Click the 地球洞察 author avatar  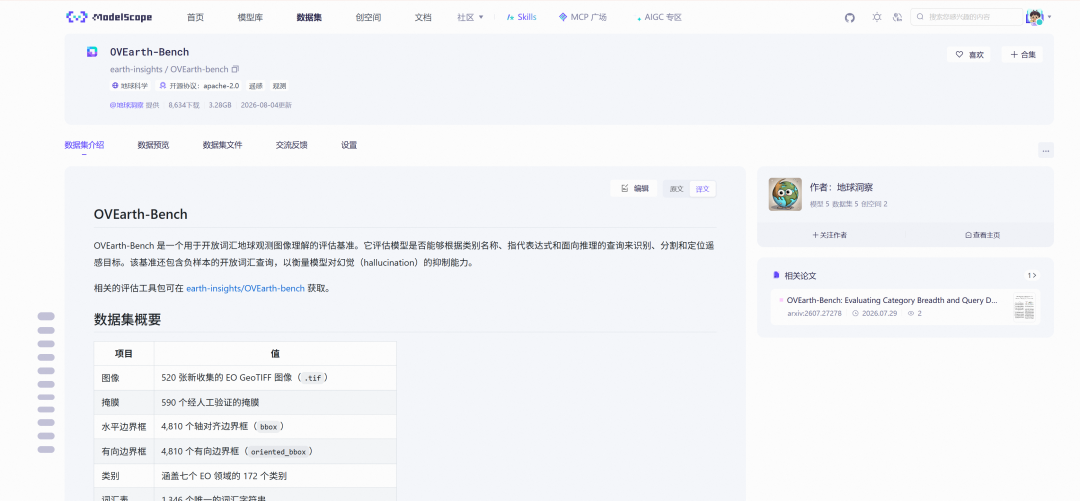tap(785, 194)
